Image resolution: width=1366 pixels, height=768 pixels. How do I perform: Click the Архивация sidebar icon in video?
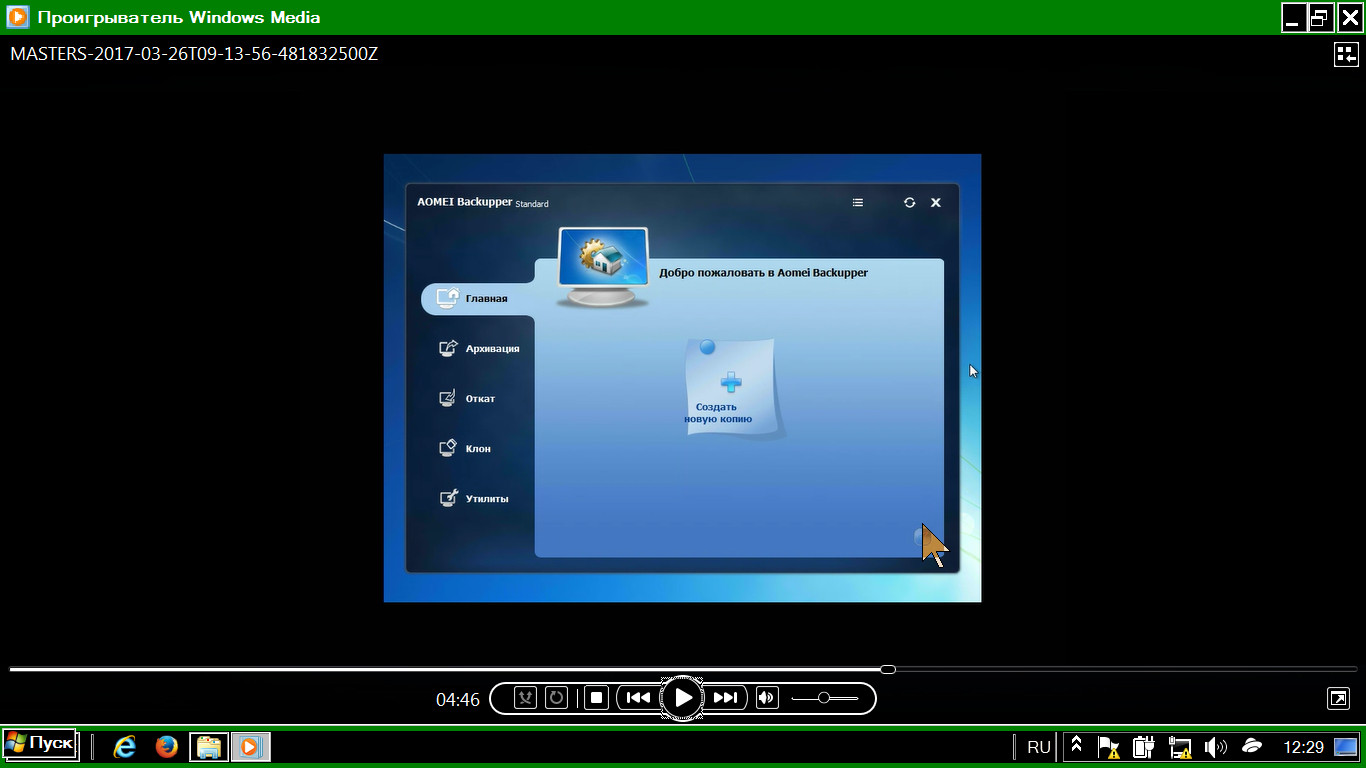pyautogui.click(x=449, y=348)
